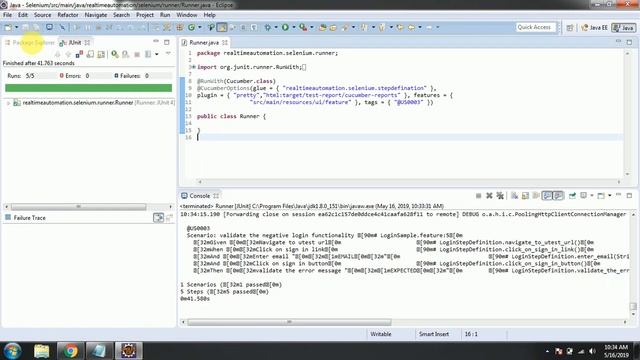Select the Runner.java editor tab
The width and height of the screenshot is (640, 360).
(x=204, y=42)
